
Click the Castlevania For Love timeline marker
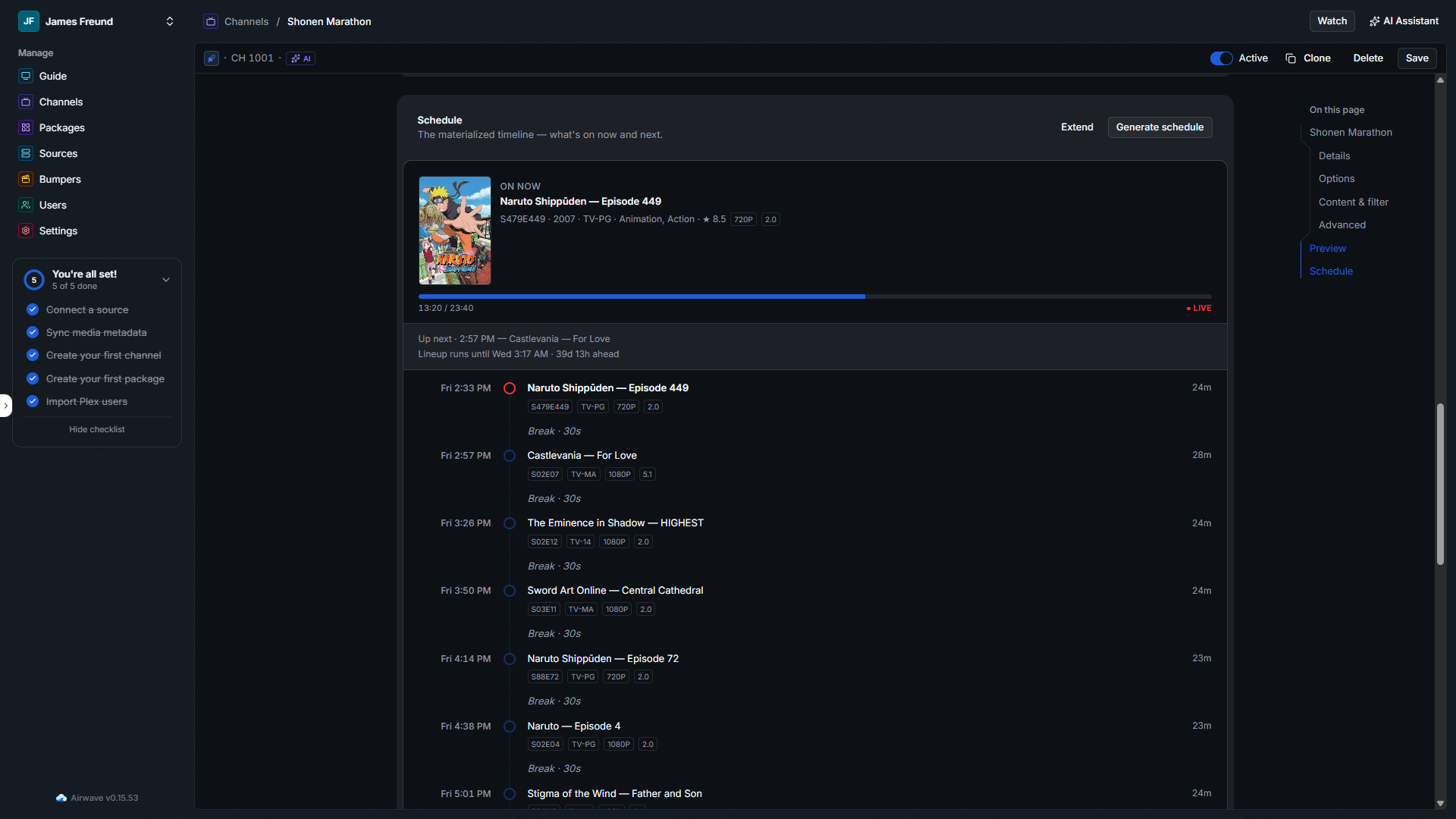coord(510,456)
